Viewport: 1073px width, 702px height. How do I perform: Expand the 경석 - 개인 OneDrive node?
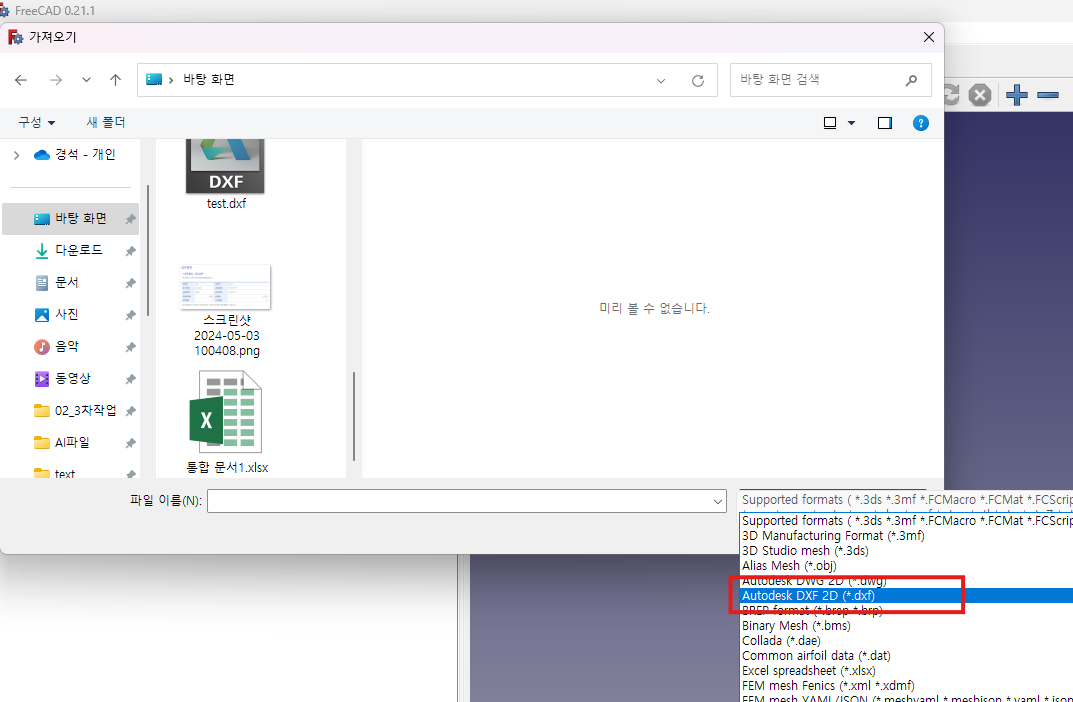tap(16, 155)
